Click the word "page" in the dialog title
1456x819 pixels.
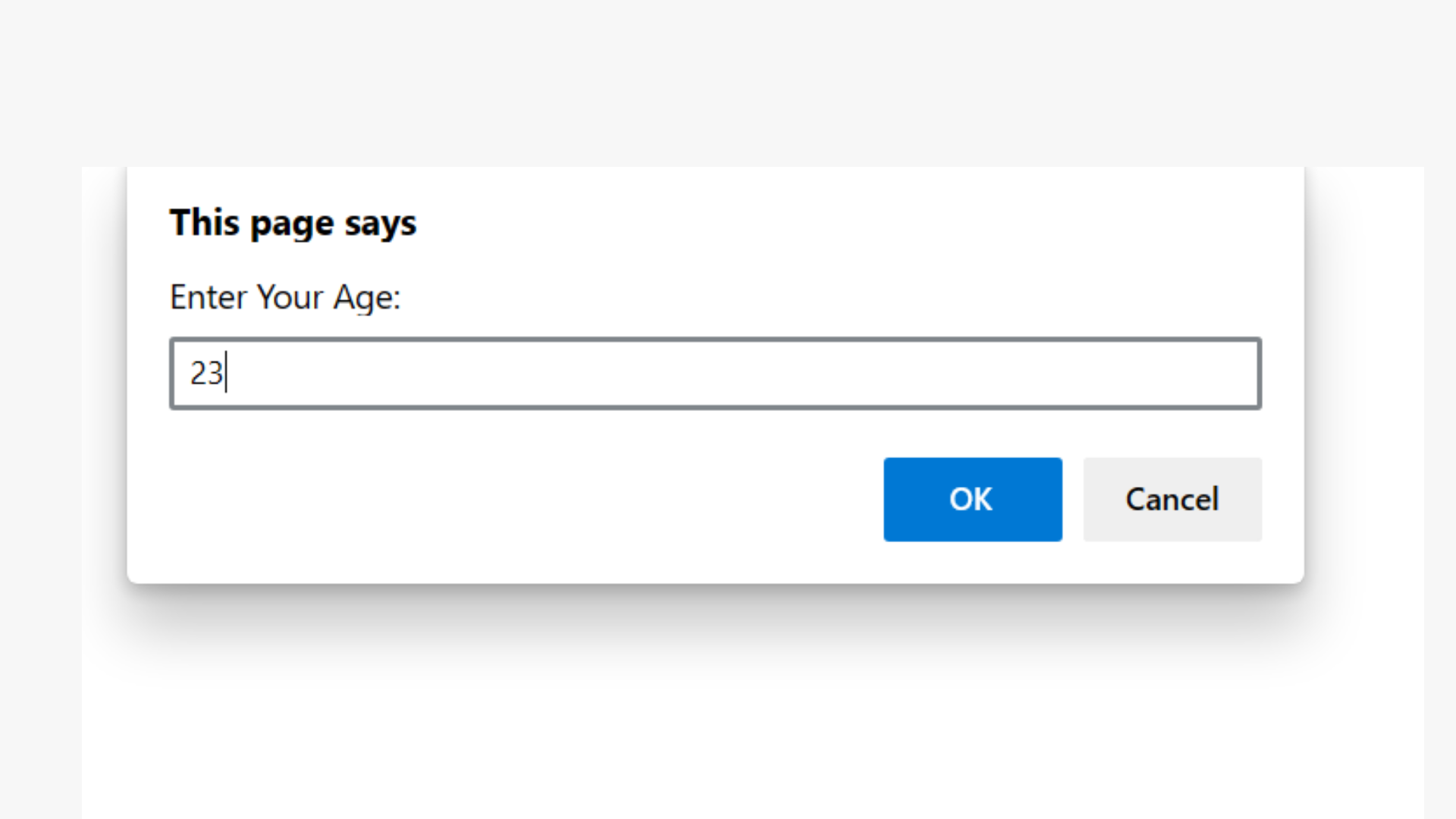(293, 225)
